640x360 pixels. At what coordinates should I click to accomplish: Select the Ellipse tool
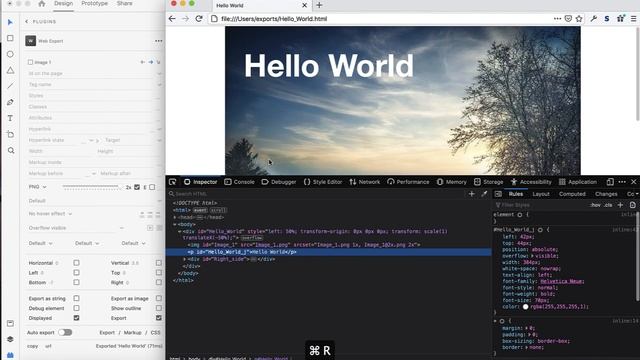click(x=10, y=54)
